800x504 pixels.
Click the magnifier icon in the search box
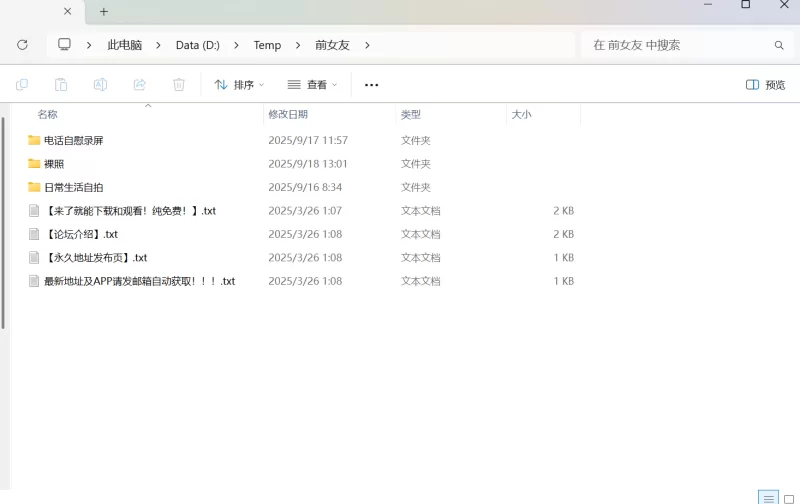(779, 45)
